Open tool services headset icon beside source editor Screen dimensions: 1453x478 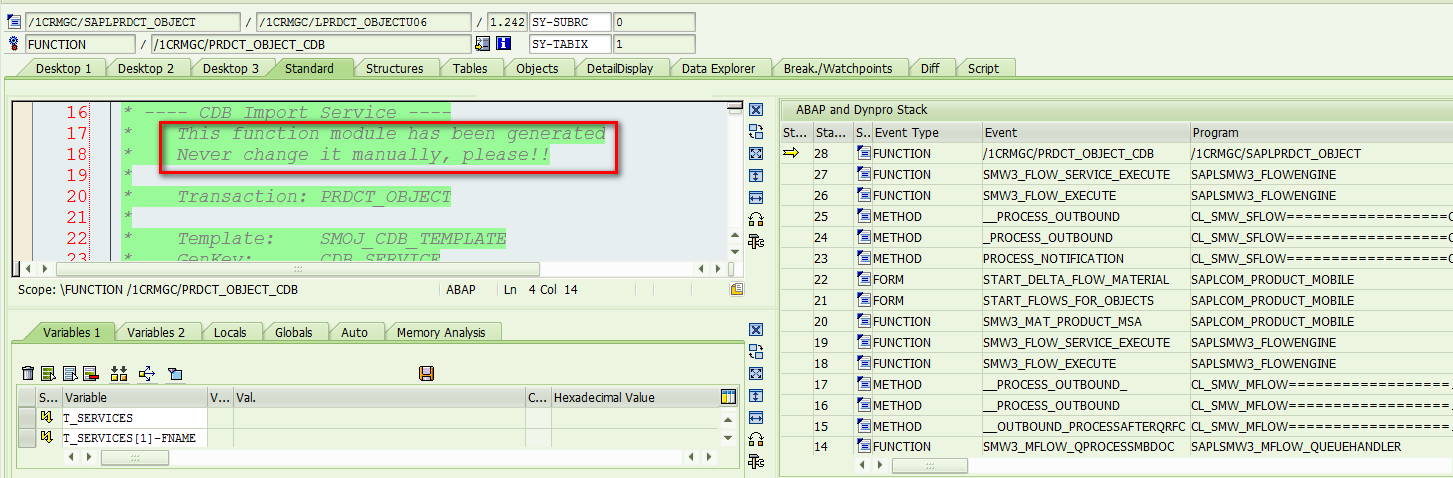point(756,219)
